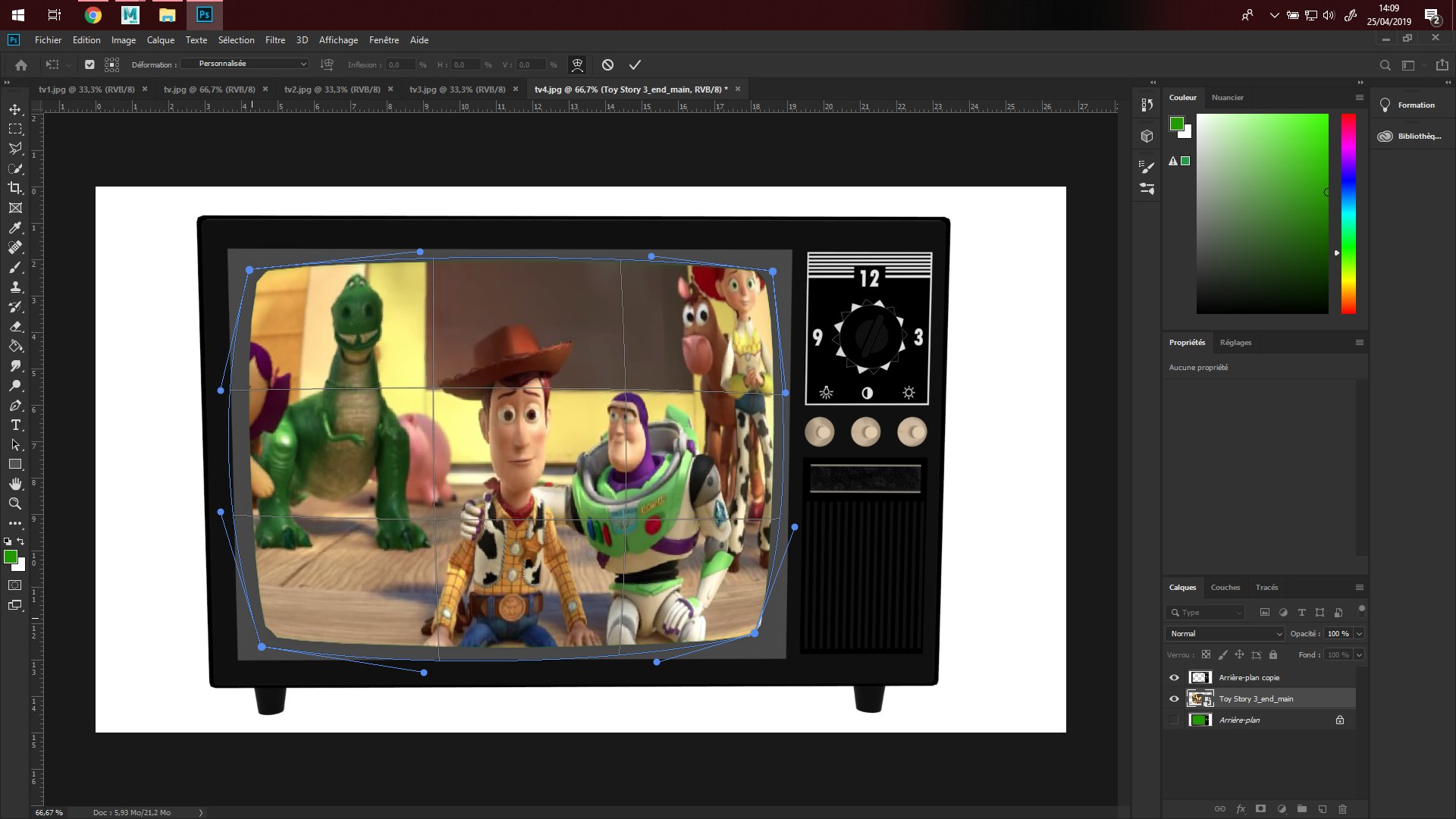This screenshot has width=1456, height=819.
Task: Filter layers by text type
Action: (x=1301, y=612)
